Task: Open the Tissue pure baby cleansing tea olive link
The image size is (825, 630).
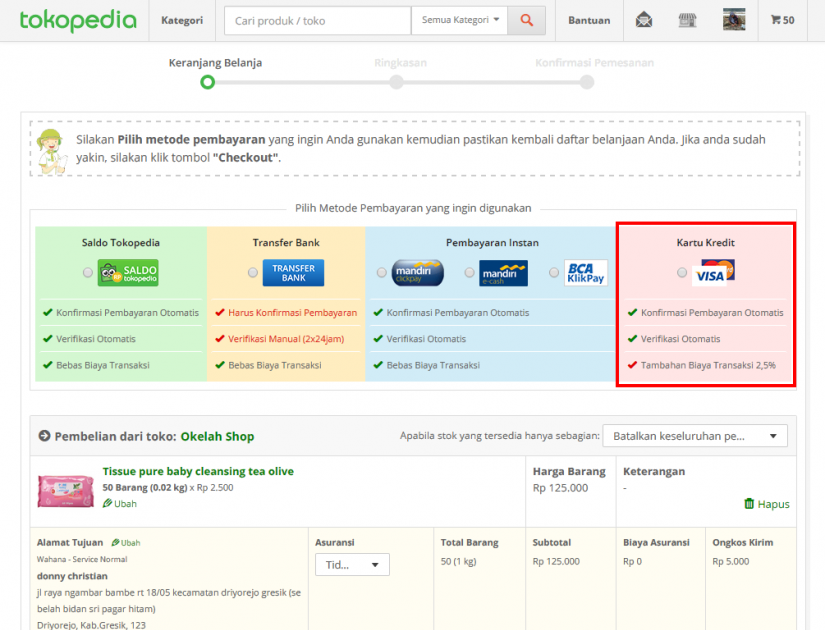Action: click(x=198, y=471)
